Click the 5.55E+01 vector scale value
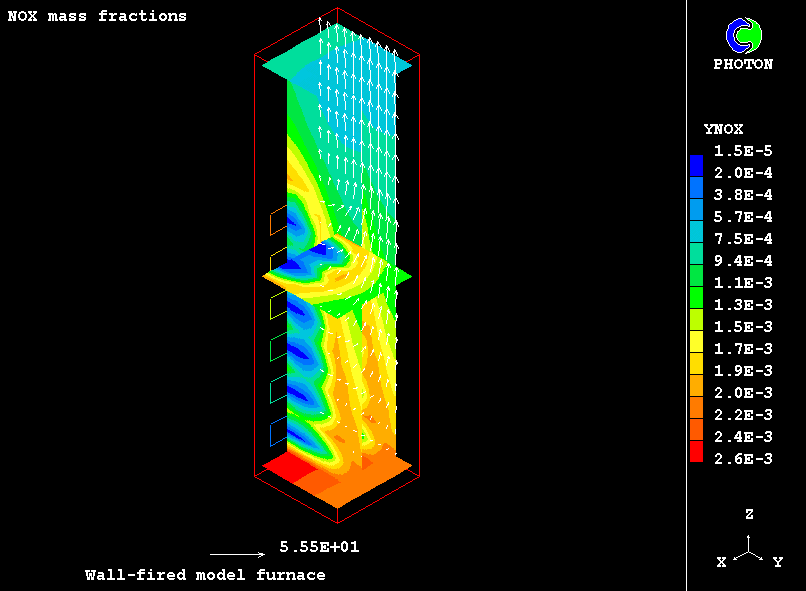806x591 pixels. (x=319, y=547)
